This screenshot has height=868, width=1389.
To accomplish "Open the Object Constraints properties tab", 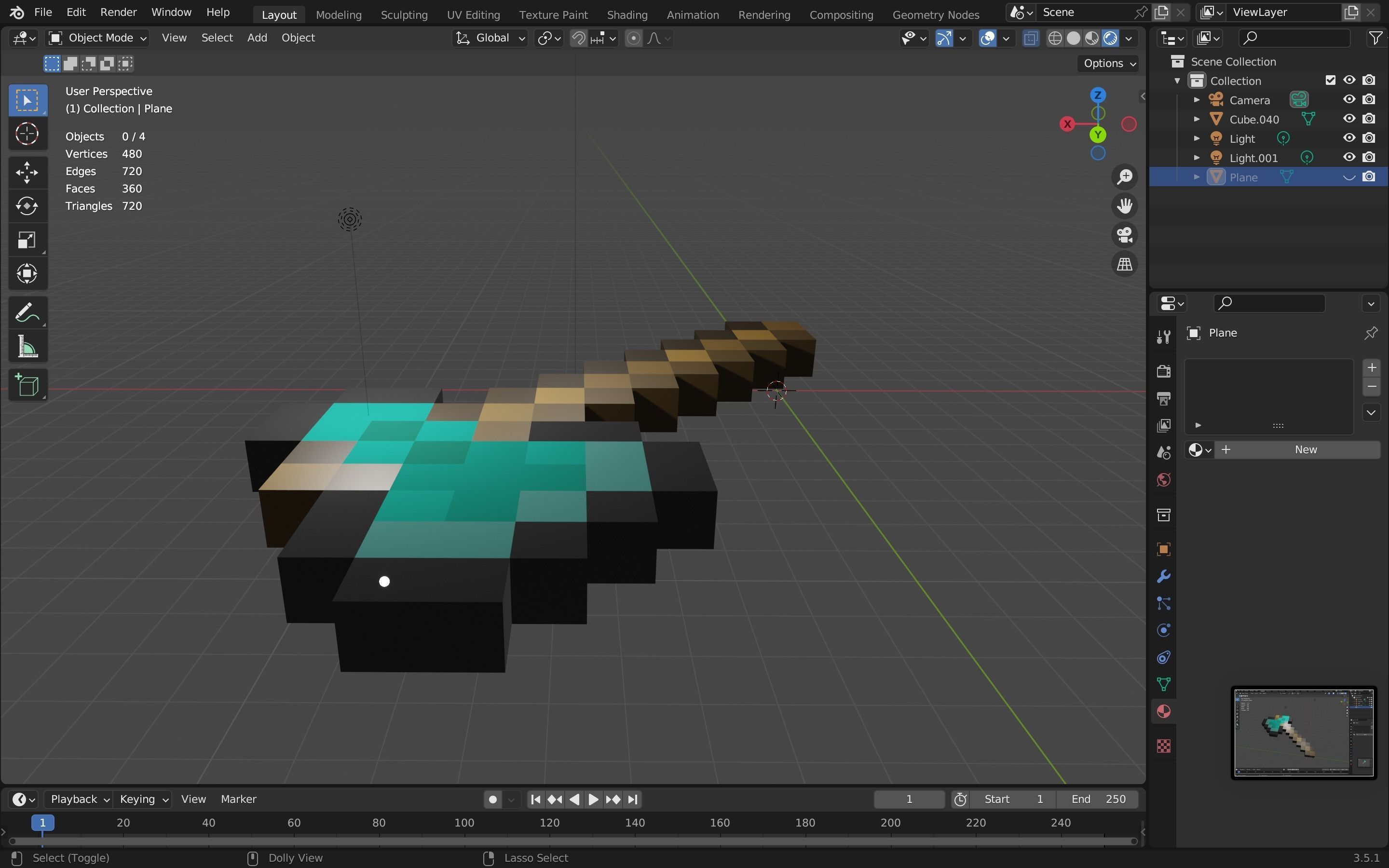I will pos(1163,657).
